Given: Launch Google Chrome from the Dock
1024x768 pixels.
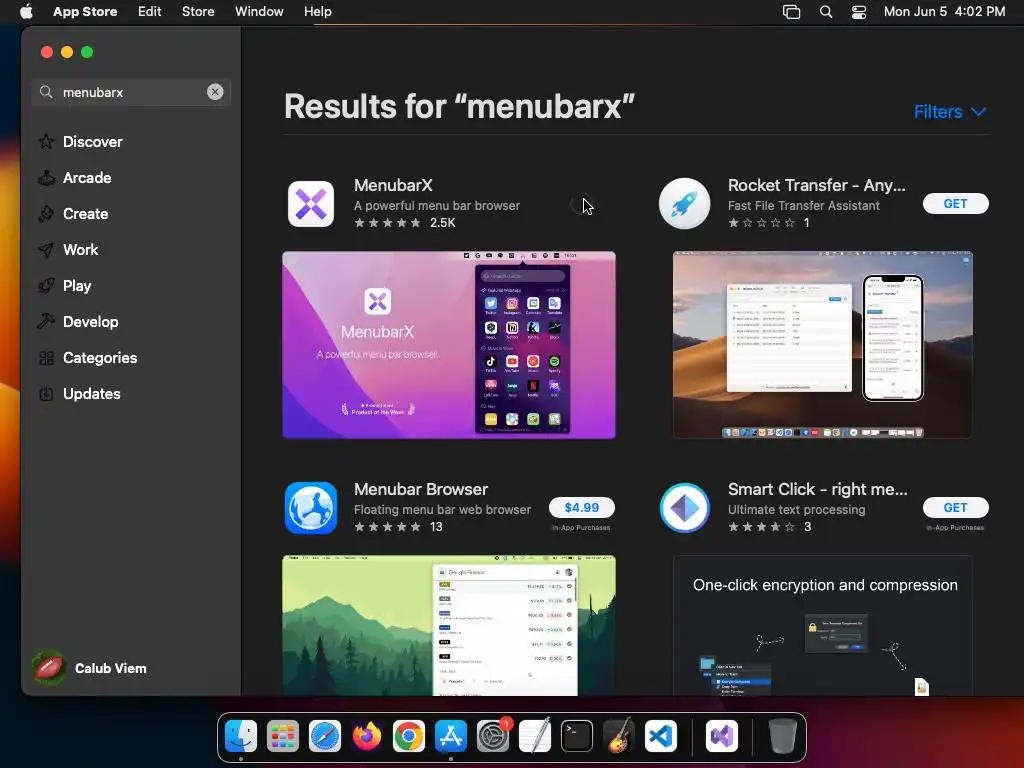Looking at the screenshot, I should 409,736.
